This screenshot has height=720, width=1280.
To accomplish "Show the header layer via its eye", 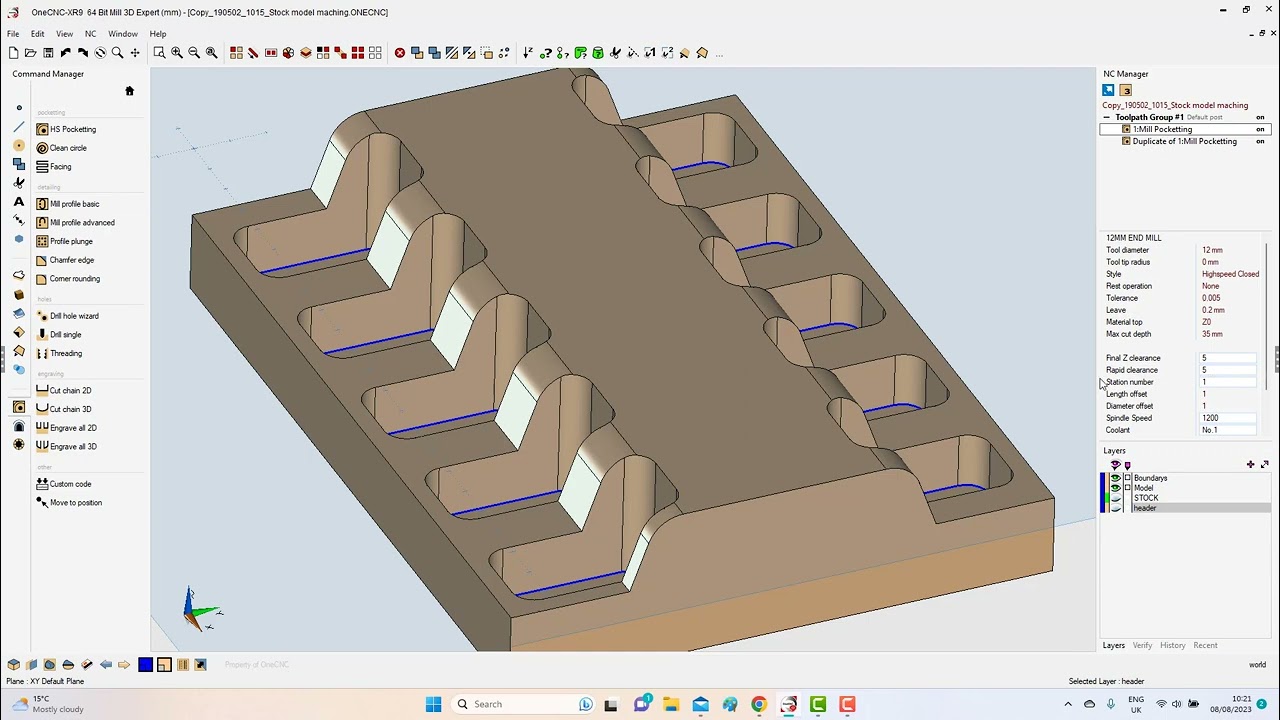I will pos(1115,508).
